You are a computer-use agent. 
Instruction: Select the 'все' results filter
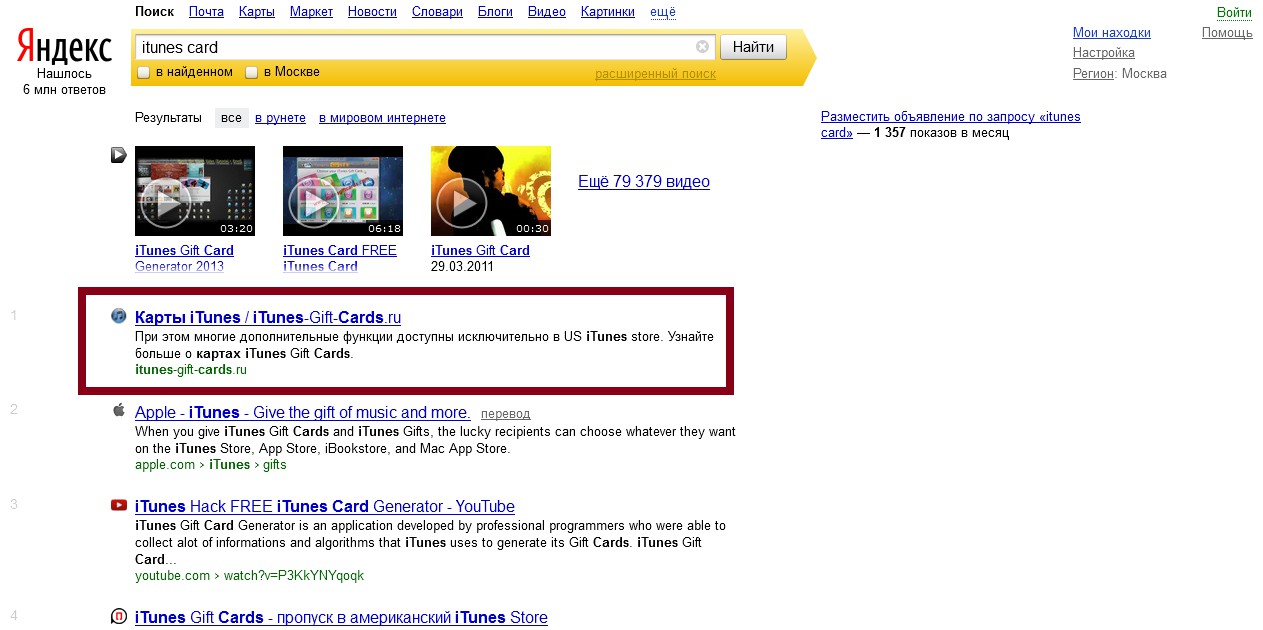click(231, 118)
